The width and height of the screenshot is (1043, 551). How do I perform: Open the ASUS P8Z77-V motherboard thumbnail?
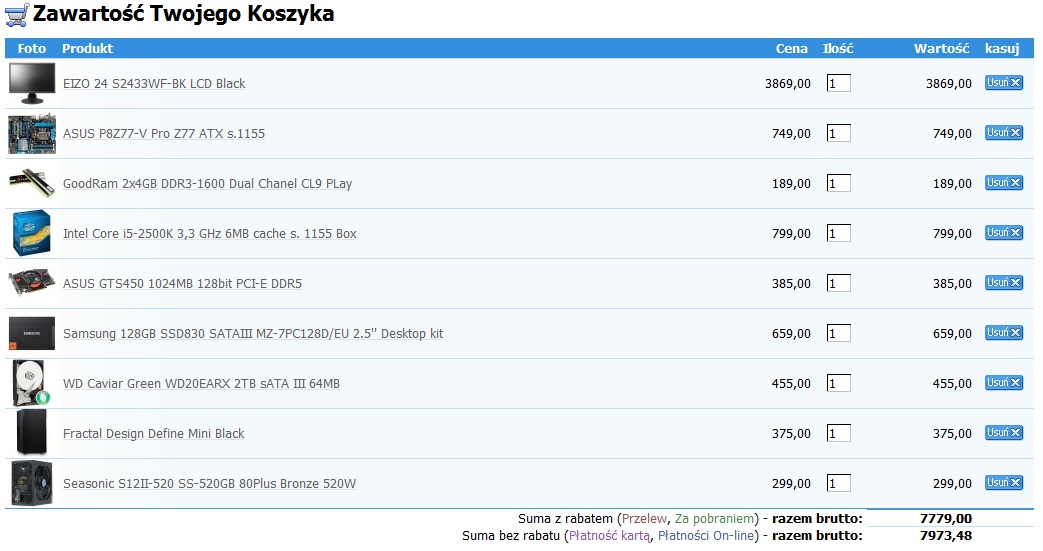(32, 134)
